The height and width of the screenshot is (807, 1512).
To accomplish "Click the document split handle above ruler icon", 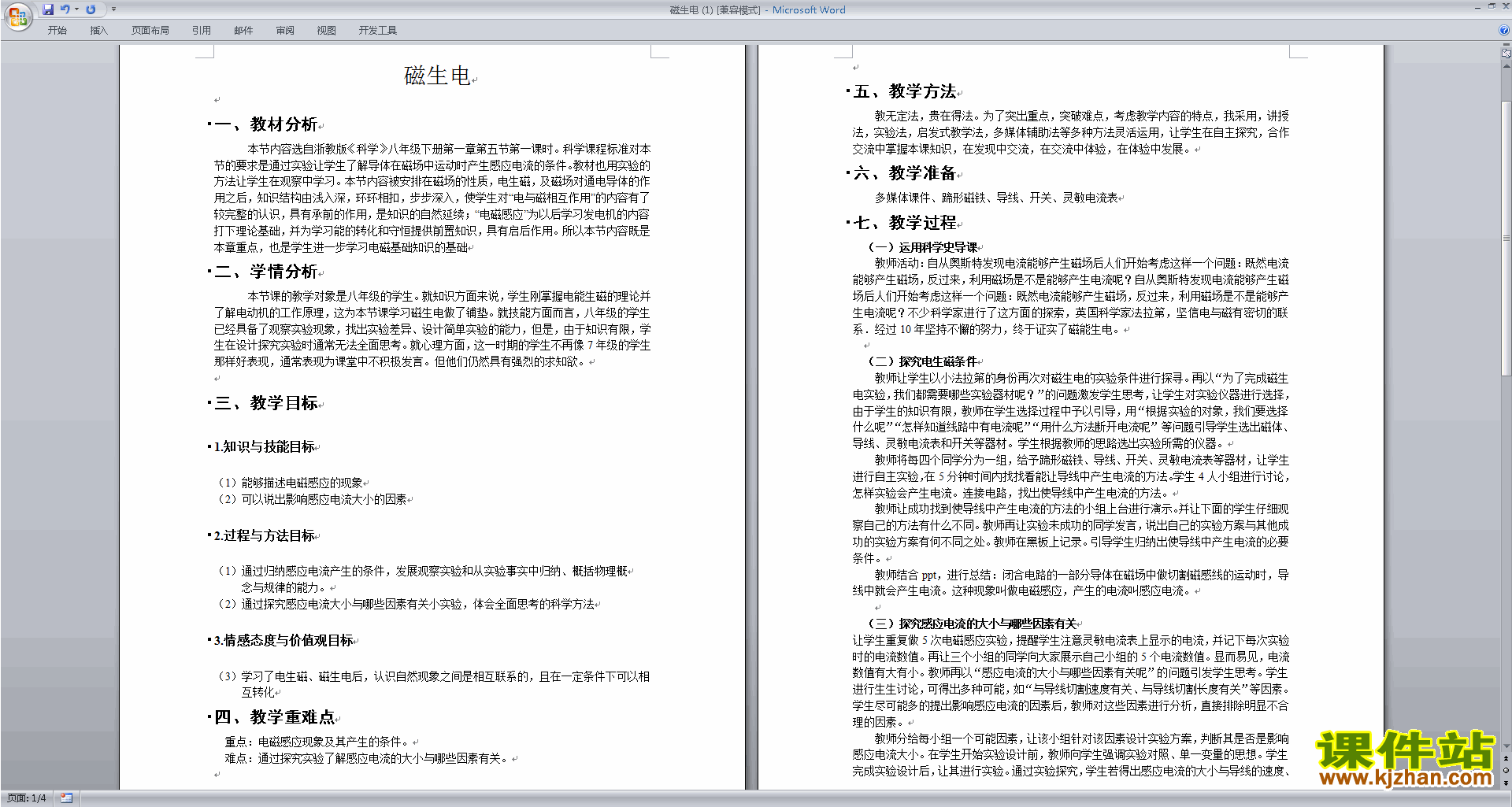I will click(1506, 46).
